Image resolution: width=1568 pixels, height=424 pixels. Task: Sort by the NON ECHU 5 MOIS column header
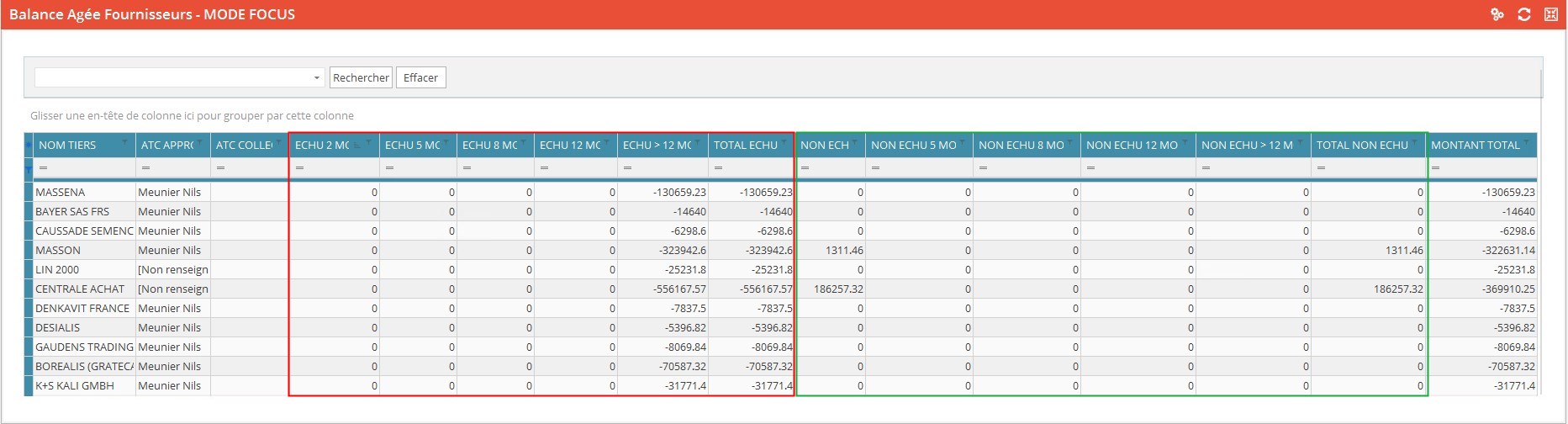[913, 146]
